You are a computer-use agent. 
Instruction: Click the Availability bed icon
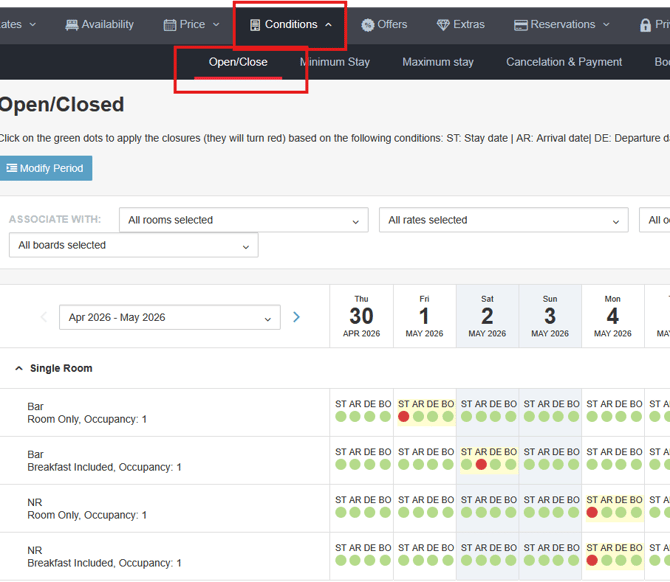tap(71, 25)
